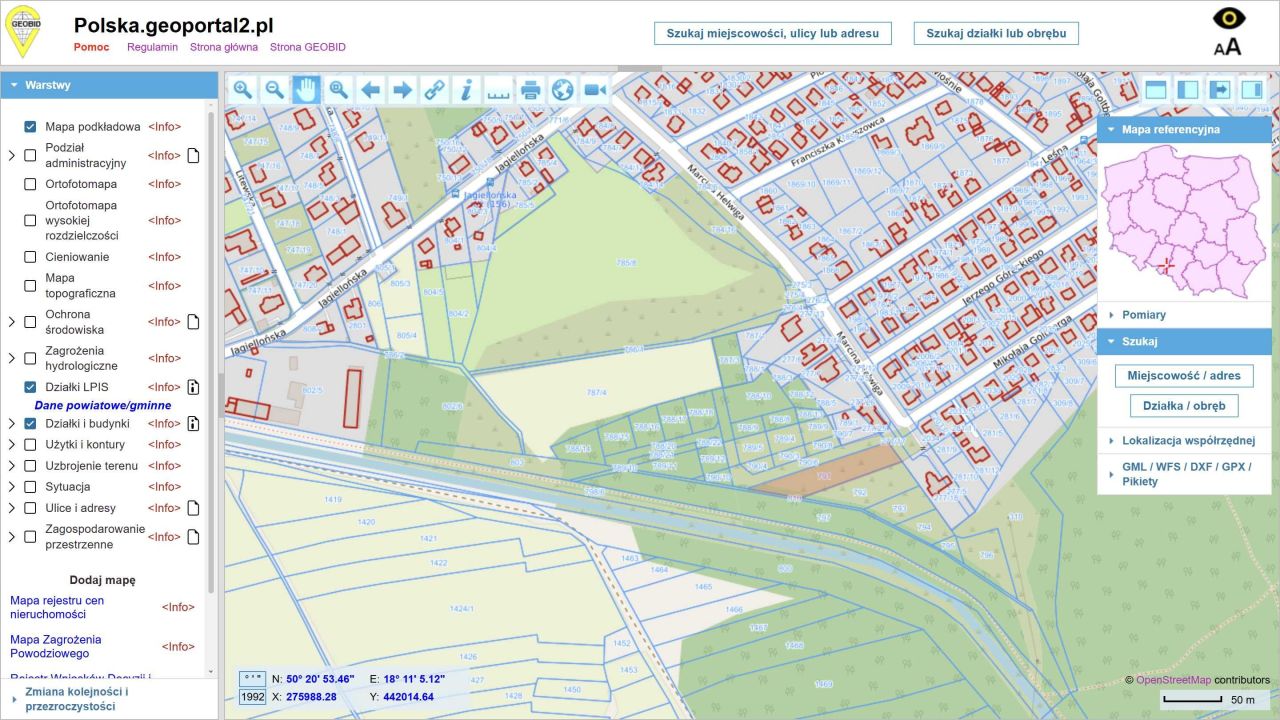Click the eye accessibility contrast icon
The width and height of the screenshot is (1280, 720).
[1229, 19]
